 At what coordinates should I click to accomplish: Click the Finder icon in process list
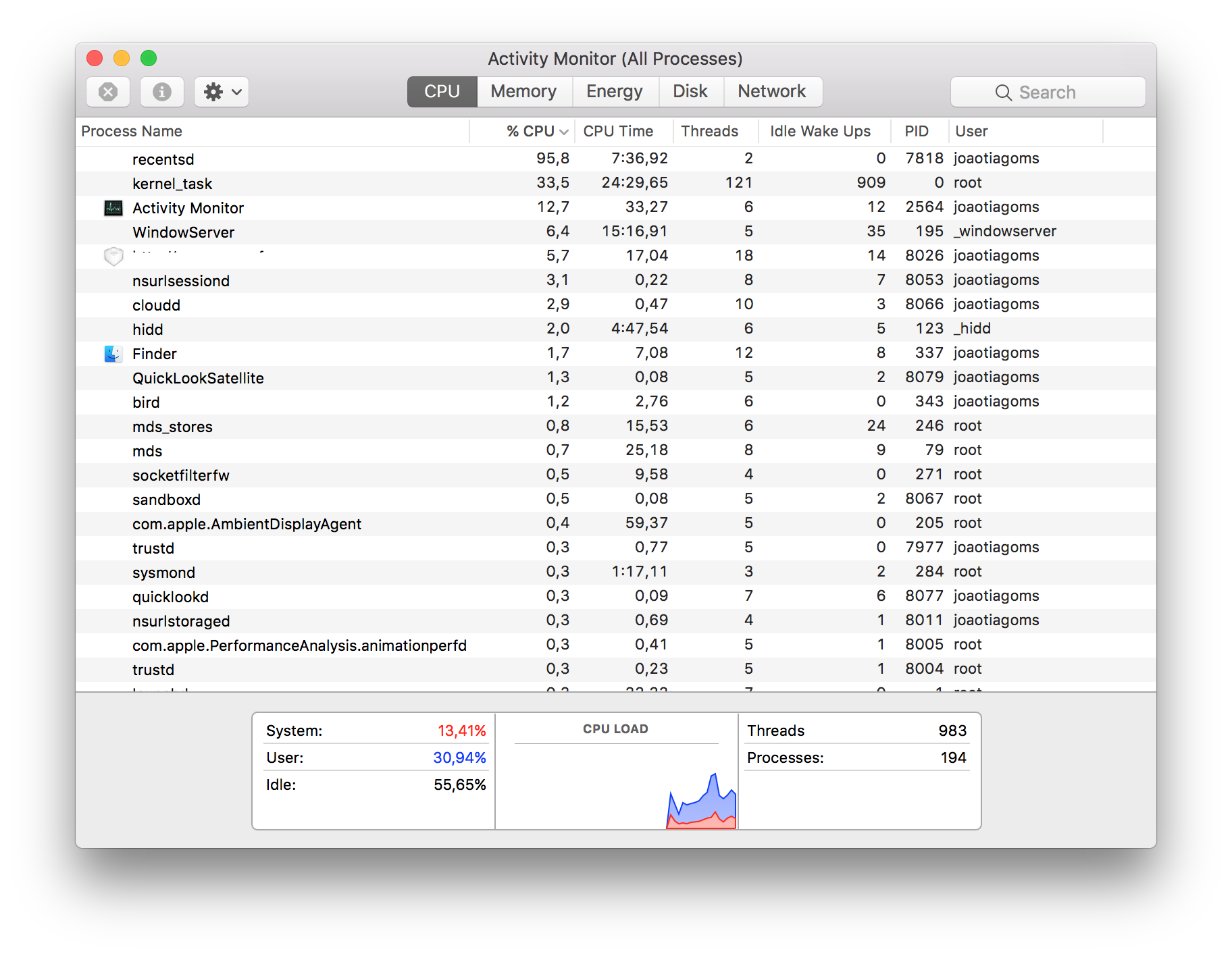click(x=113, y=354)
